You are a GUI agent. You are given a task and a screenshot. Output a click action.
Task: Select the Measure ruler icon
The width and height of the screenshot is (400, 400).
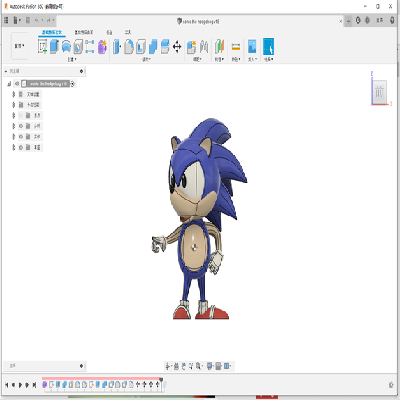coord(236,47)
